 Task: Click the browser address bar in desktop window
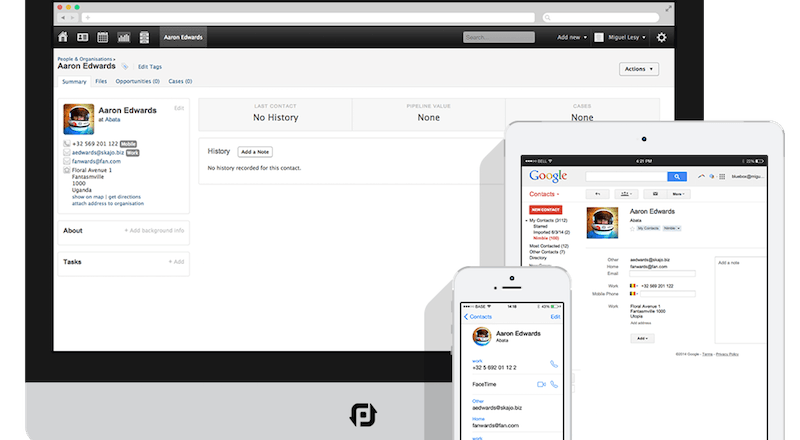308,17
